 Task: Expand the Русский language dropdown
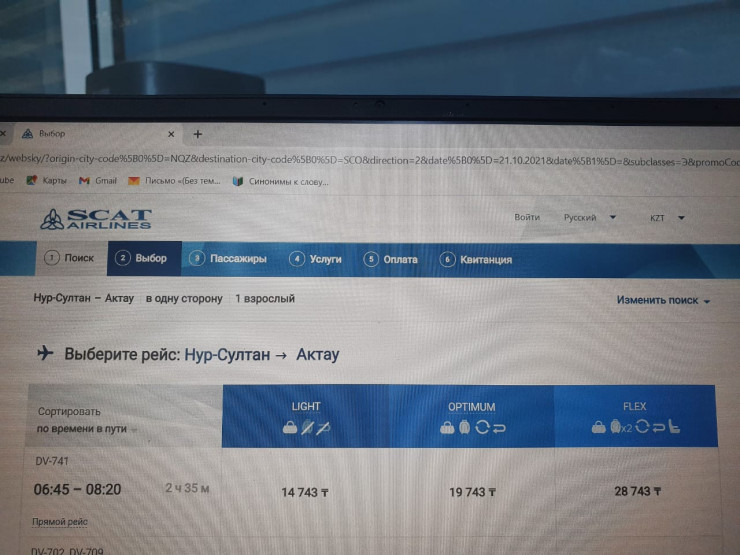coord(589,217)
